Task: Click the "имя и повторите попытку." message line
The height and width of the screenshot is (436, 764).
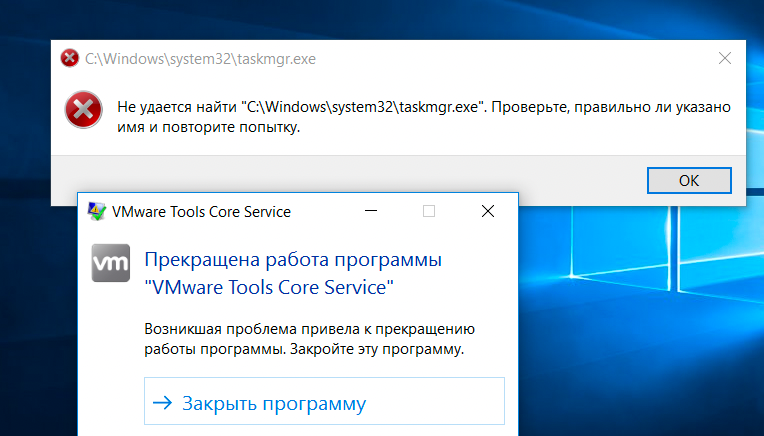Action: 209,127
